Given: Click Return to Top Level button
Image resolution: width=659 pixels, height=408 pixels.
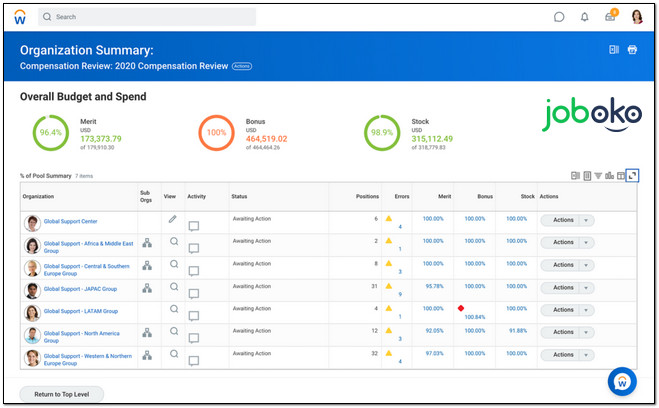Looking at the screenshot, I should pos(61,394).
